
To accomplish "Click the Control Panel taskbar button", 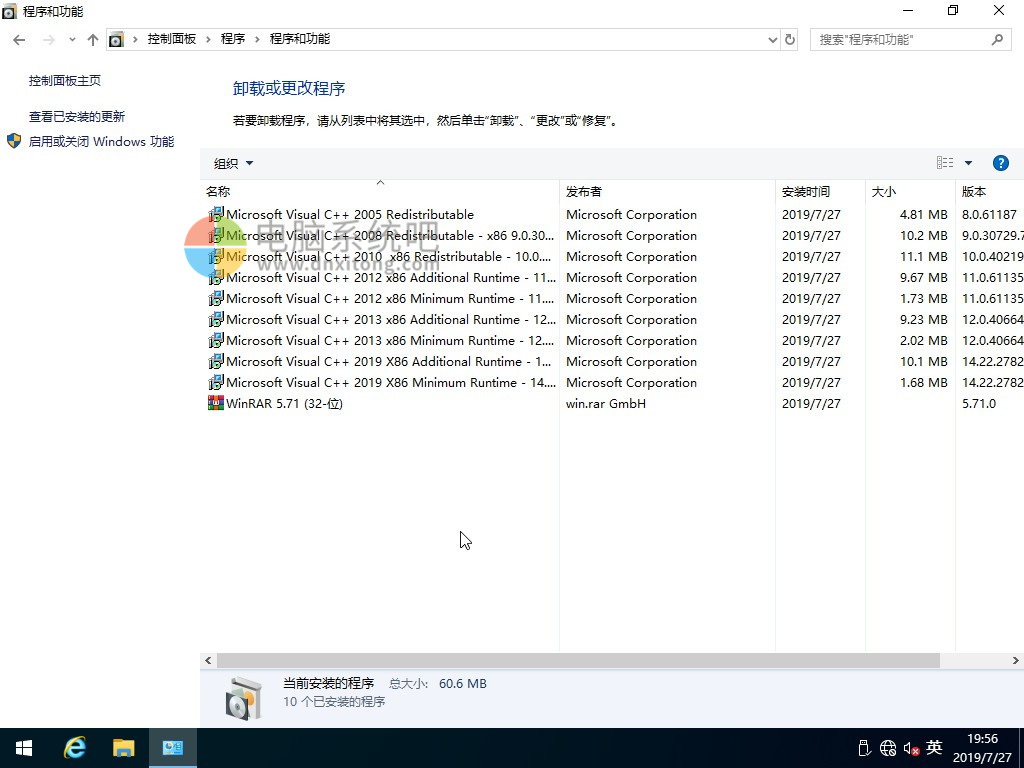I will pos(173,748).
